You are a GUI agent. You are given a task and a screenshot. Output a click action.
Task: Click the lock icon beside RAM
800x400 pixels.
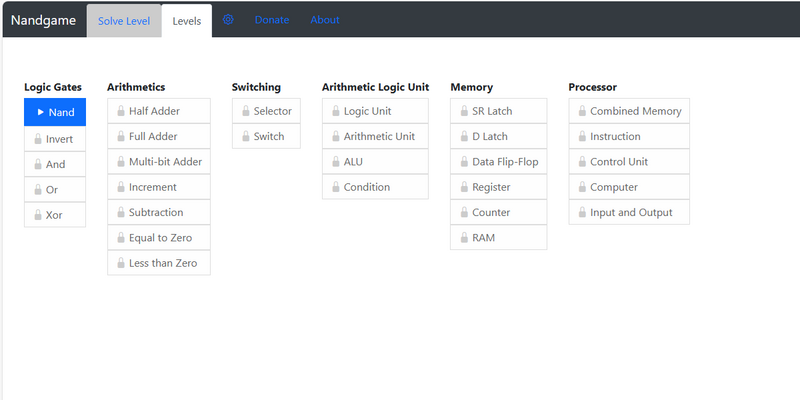coord(464,238)
